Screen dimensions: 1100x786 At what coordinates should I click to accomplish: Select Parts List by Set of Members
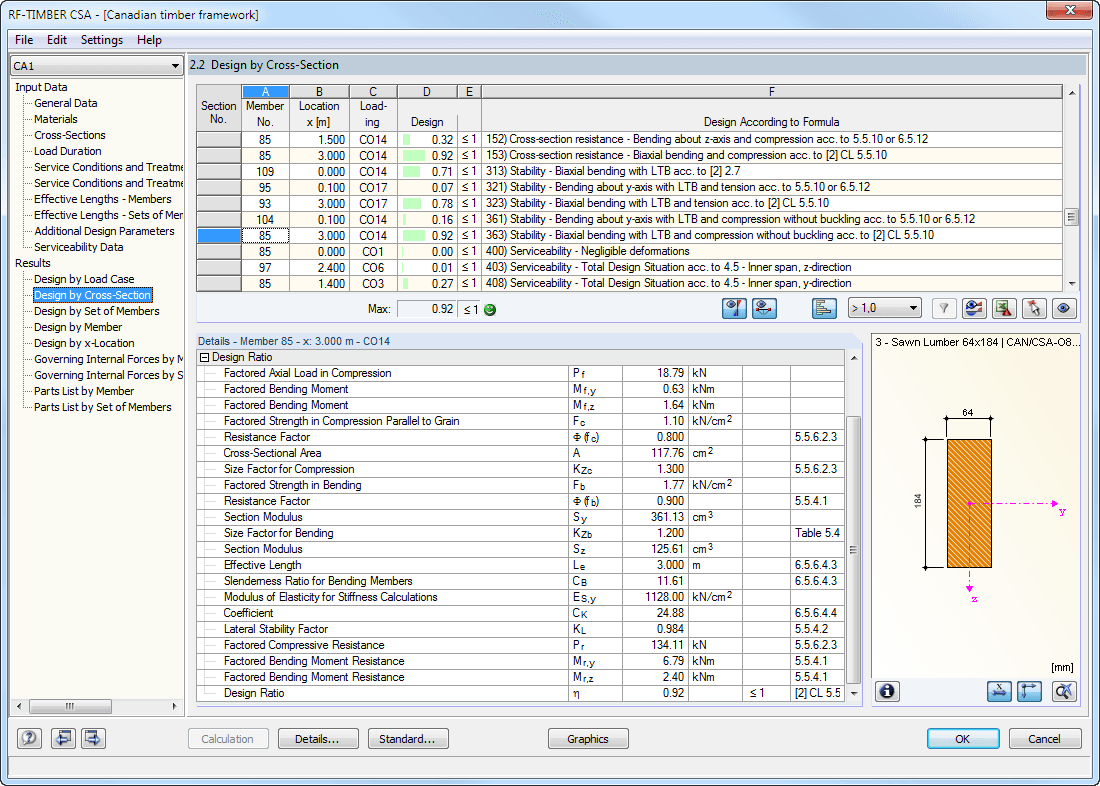103,407
